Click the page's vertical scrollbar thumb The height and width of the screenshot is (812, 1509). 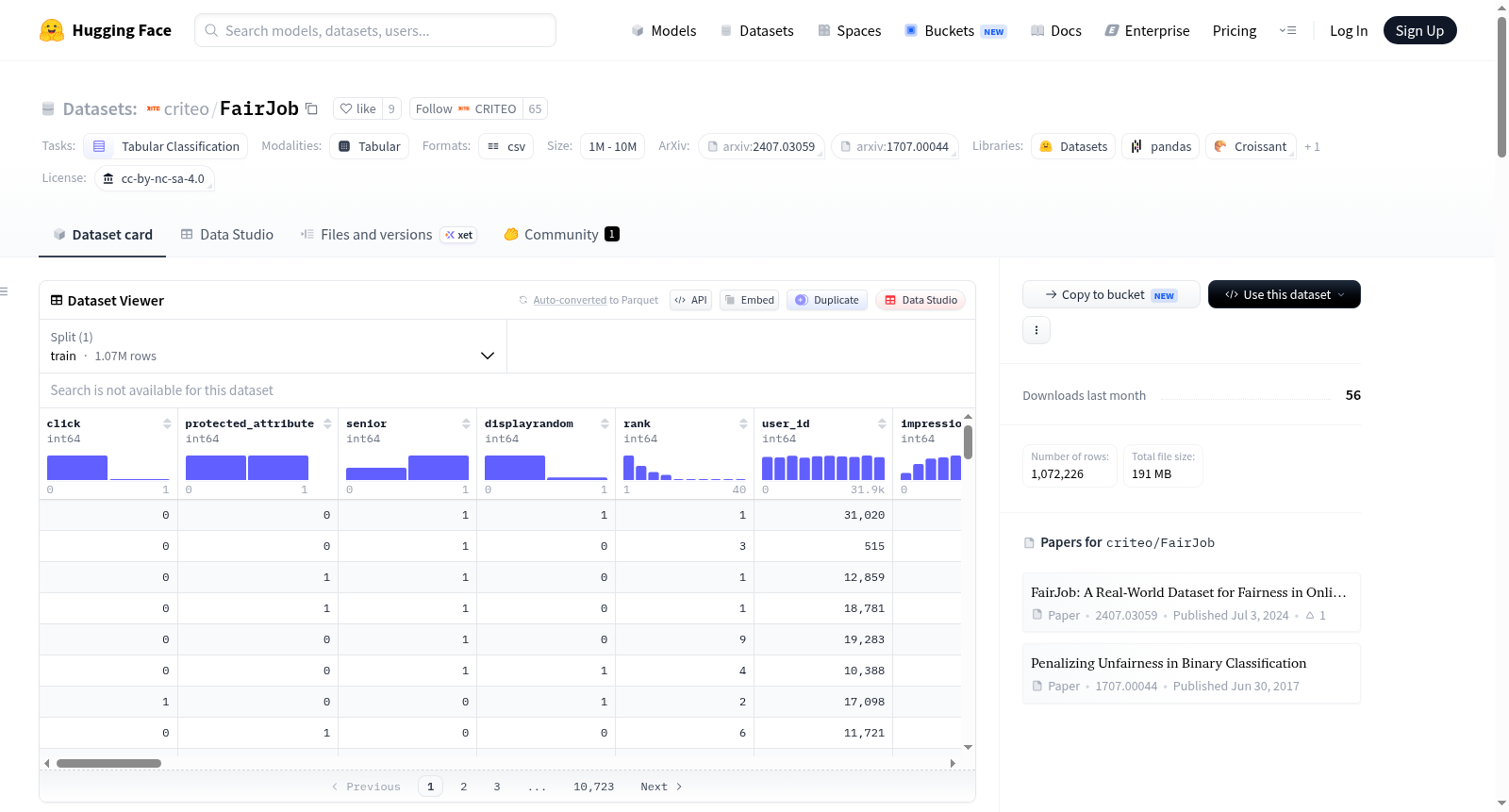[1501, 87]
